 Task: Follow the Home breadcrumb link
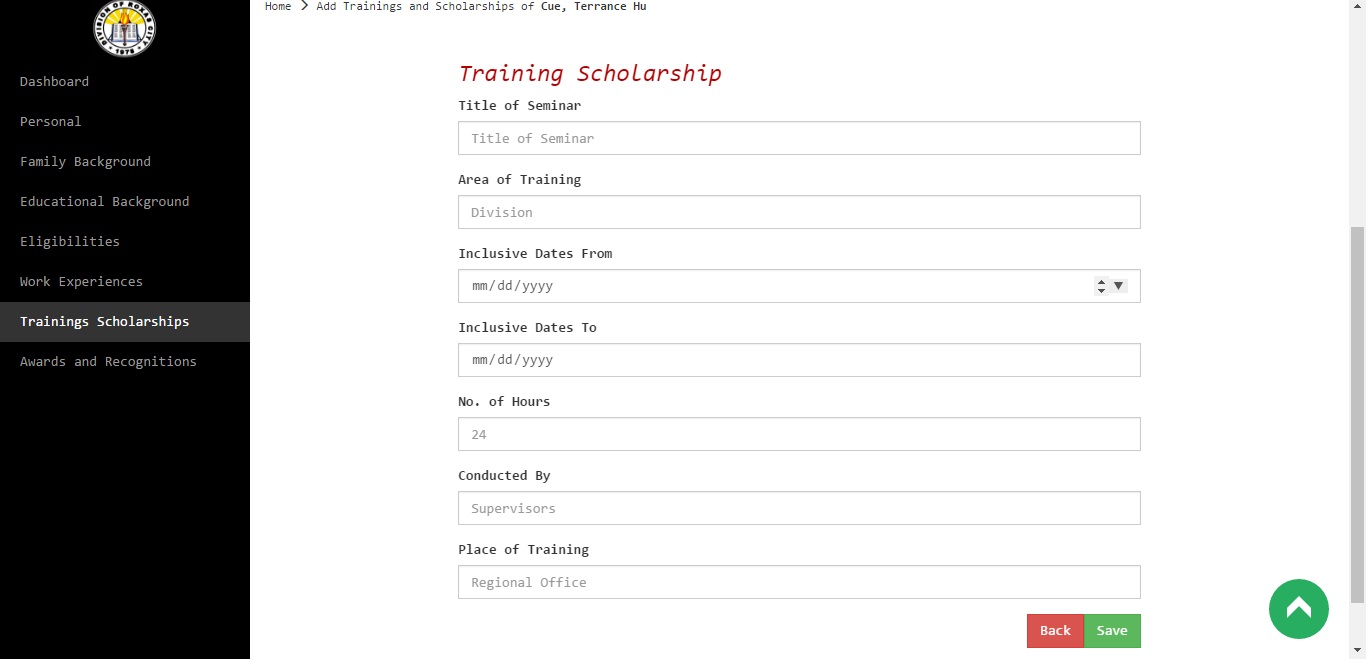pos(278,6)
